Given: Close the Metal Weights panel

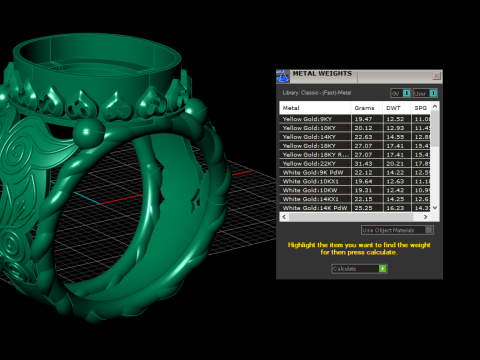Looking at the screenshot, I should (436, 76).
